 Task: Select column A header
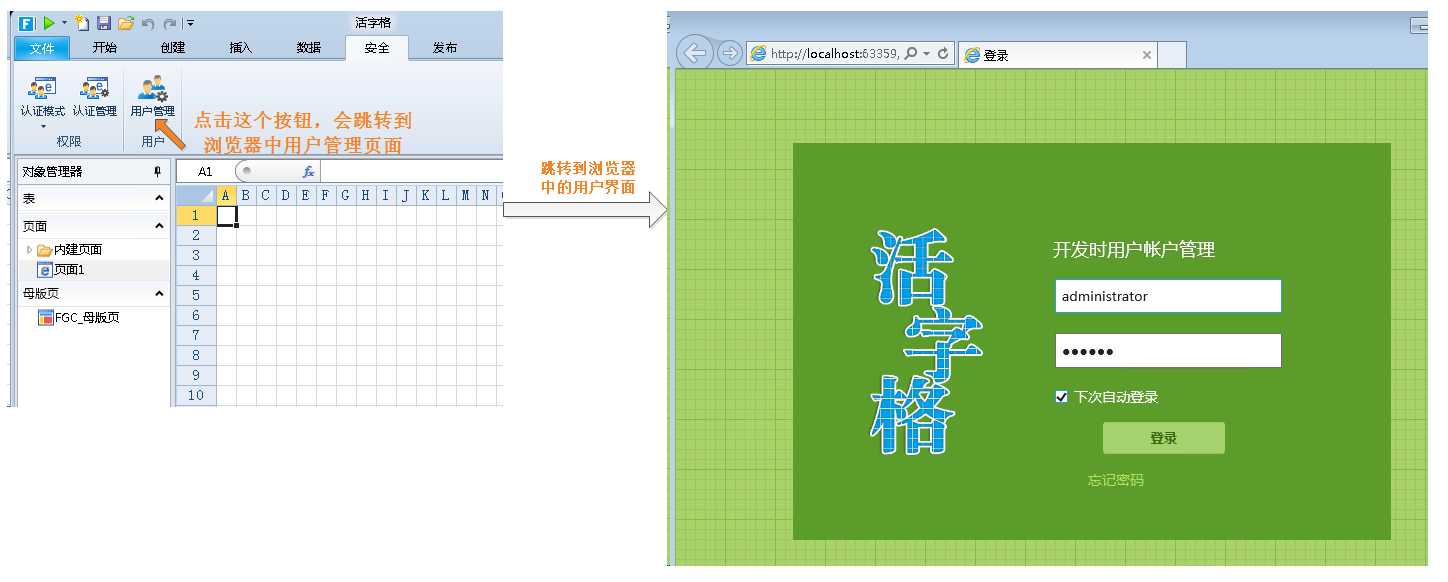click(x=226, y=195)
